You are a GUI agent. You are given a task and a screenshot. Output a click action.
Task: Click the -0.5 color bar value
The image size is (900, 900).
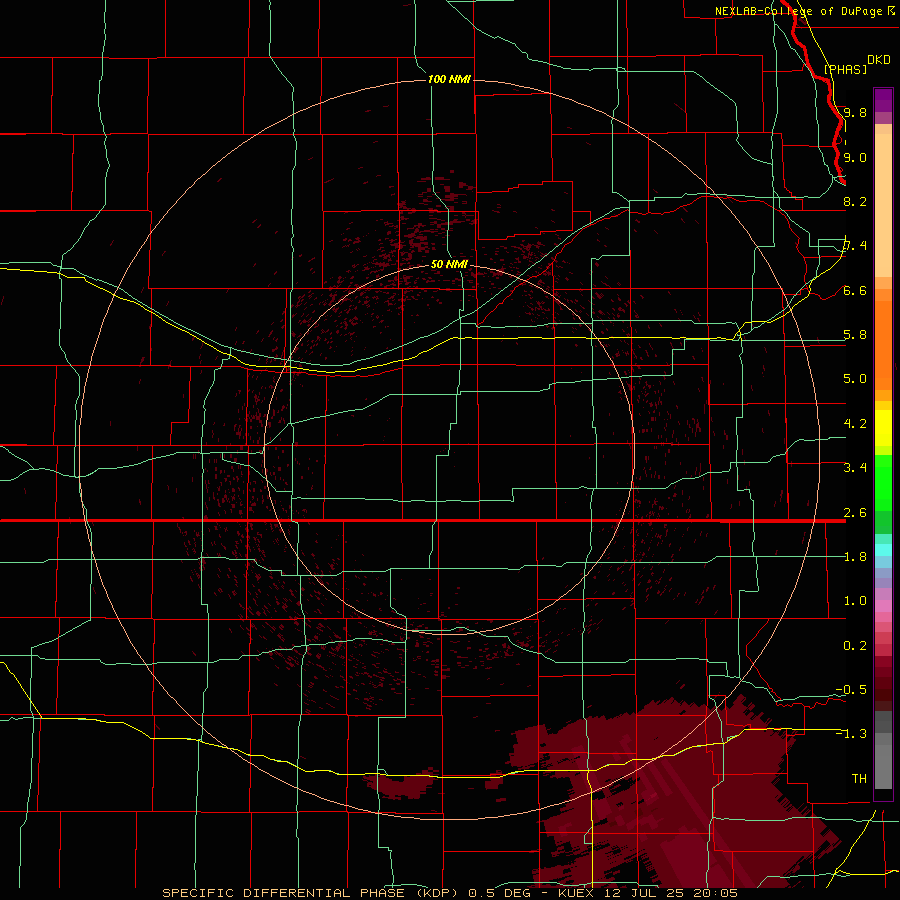point(851,690)
